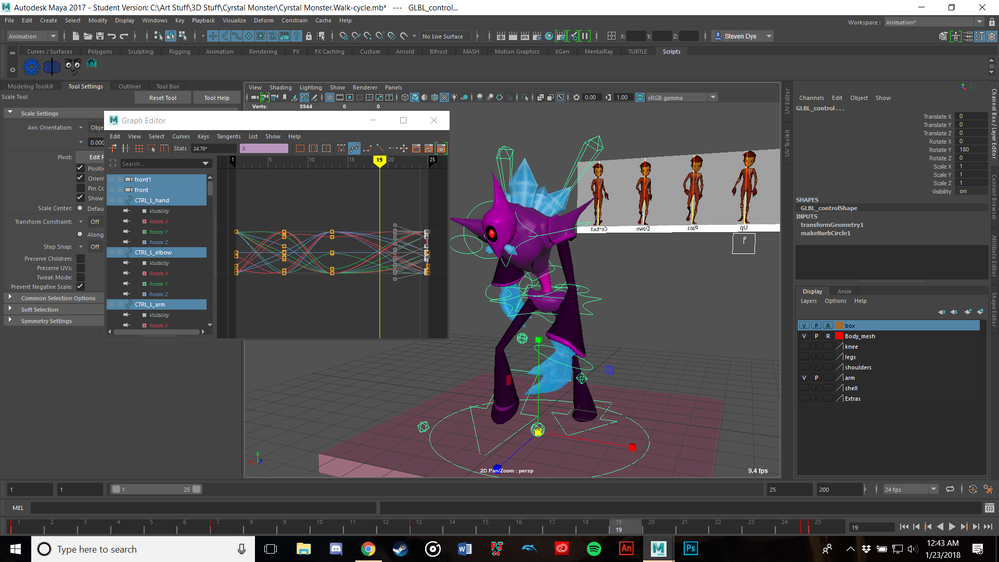The height and width of the screenshot is (562, 999).
Task: Click the smooth shade all cube icon in viewport
Action: [415, 97]
